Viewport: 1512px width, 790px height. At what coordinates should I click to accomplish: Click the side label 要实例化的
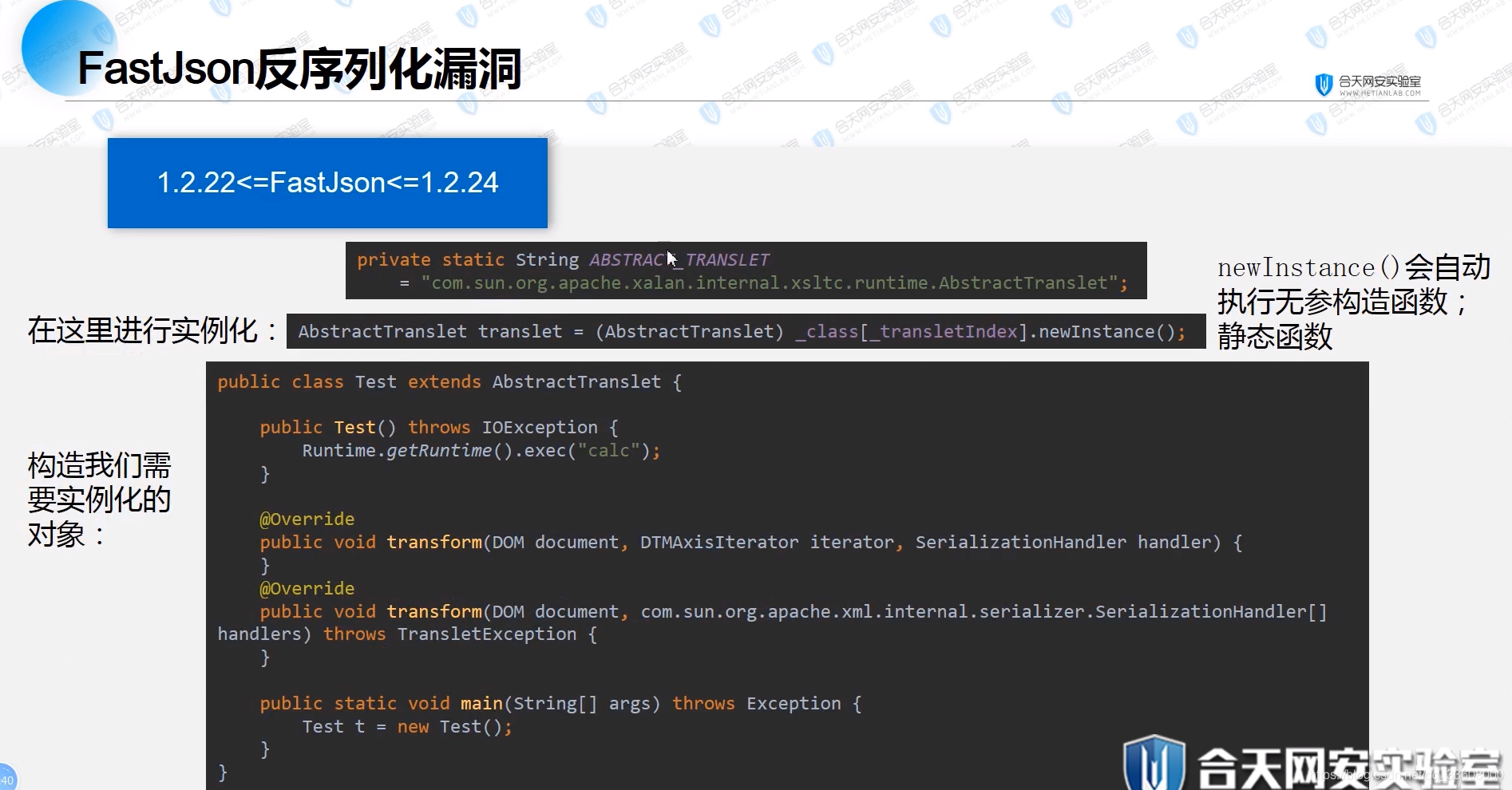click(100, 500)
